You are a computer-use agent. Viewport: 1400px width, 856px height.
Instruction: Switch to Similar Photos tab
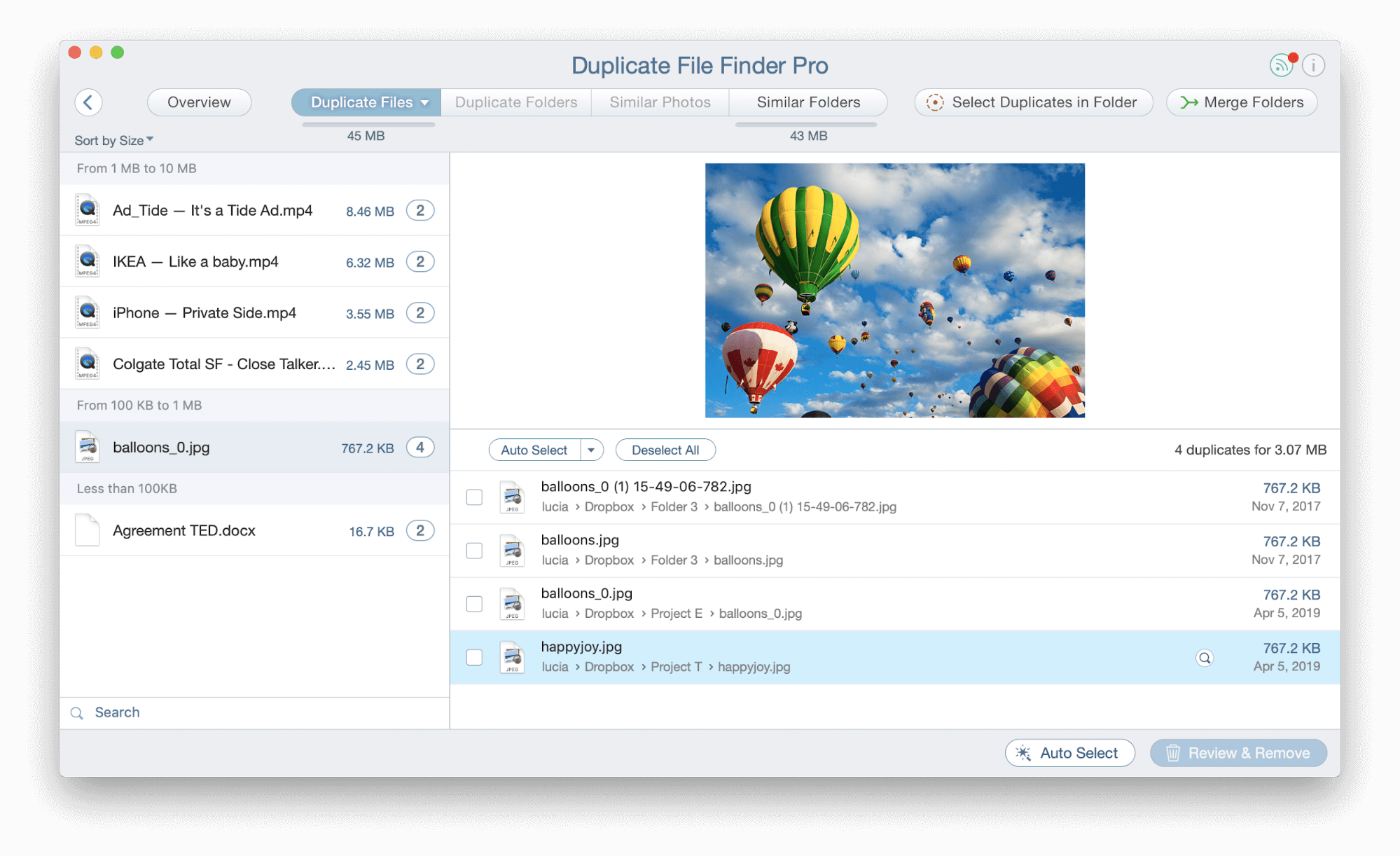click(x=658, y=101)
